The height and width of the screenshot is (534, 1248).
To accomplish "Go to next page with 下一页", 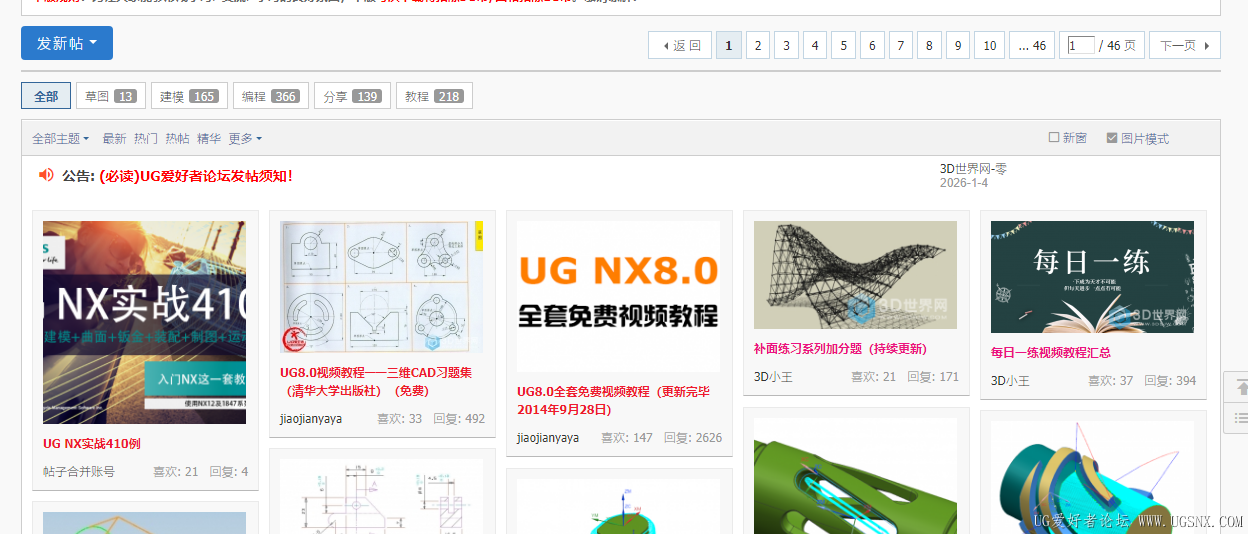I will coord(1185,45).
